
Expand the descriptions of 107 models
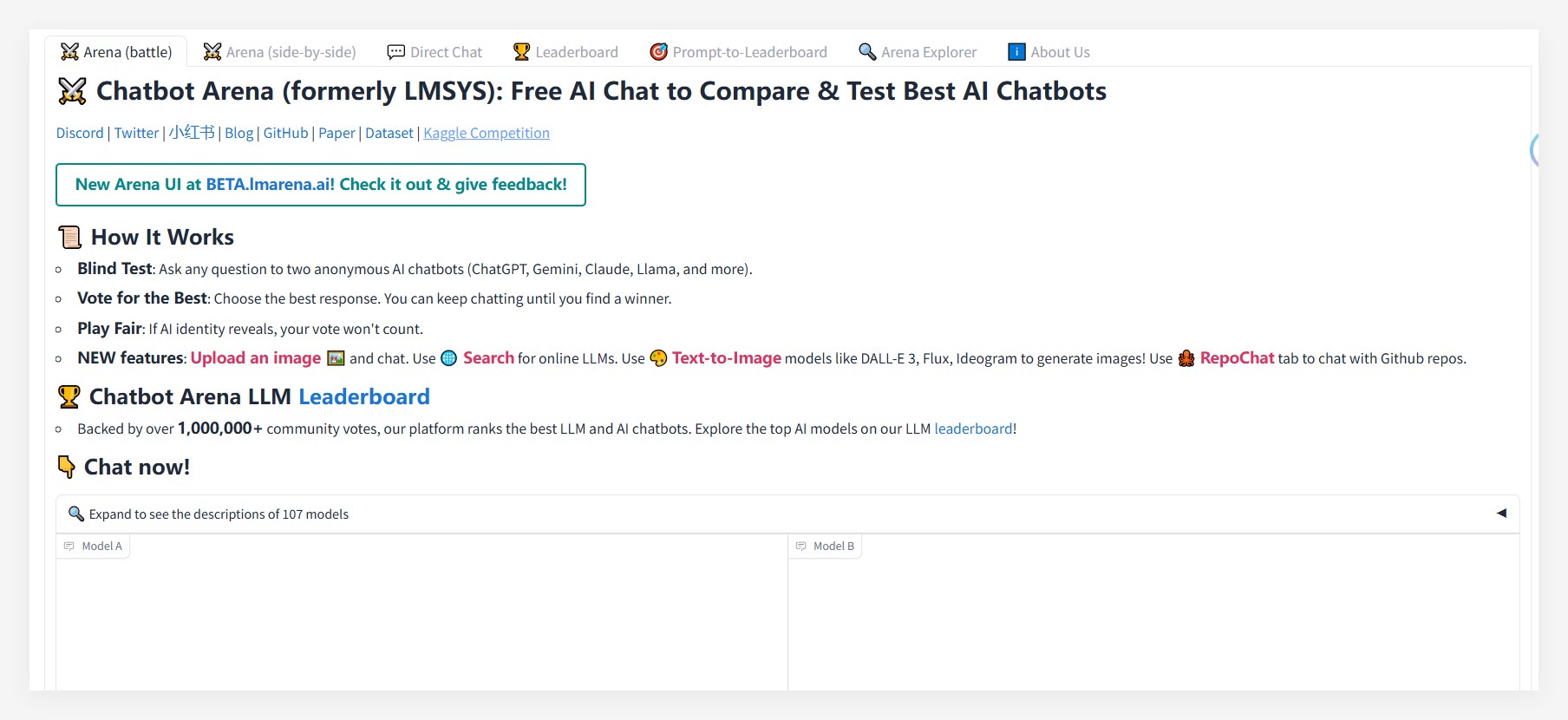pyautogui.click(x=219, y=514)
